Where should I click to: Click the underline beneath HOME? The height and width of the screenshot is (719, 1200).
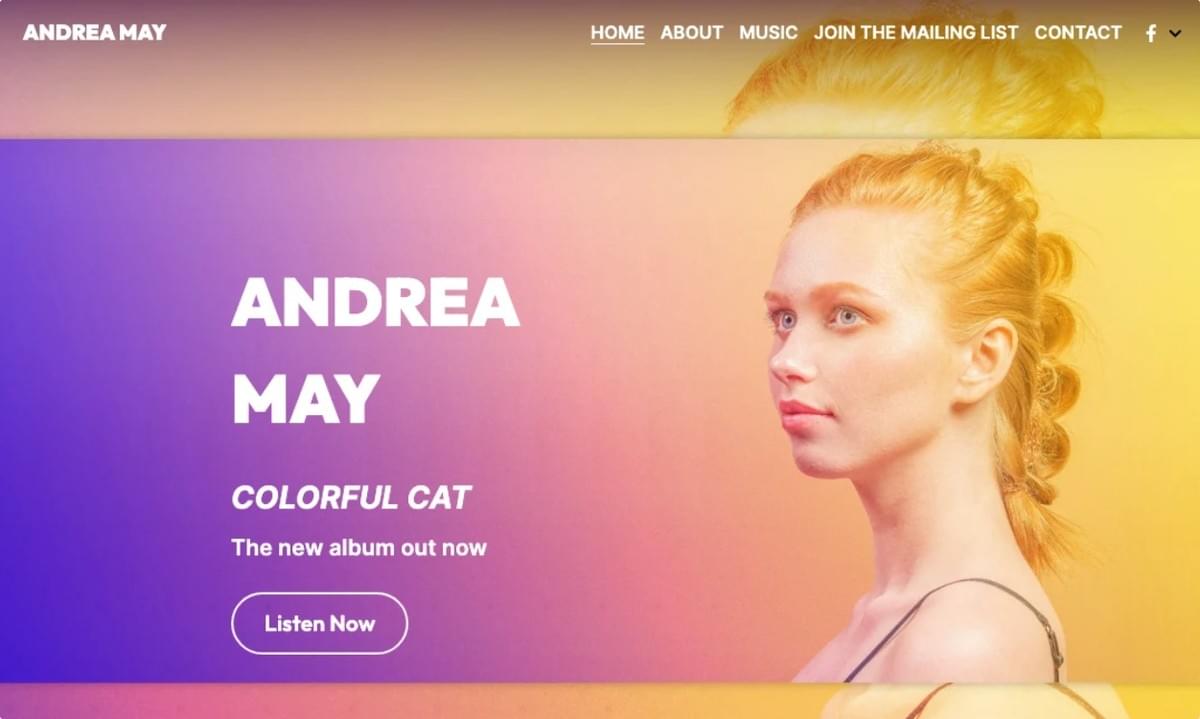tap(617, 44)
